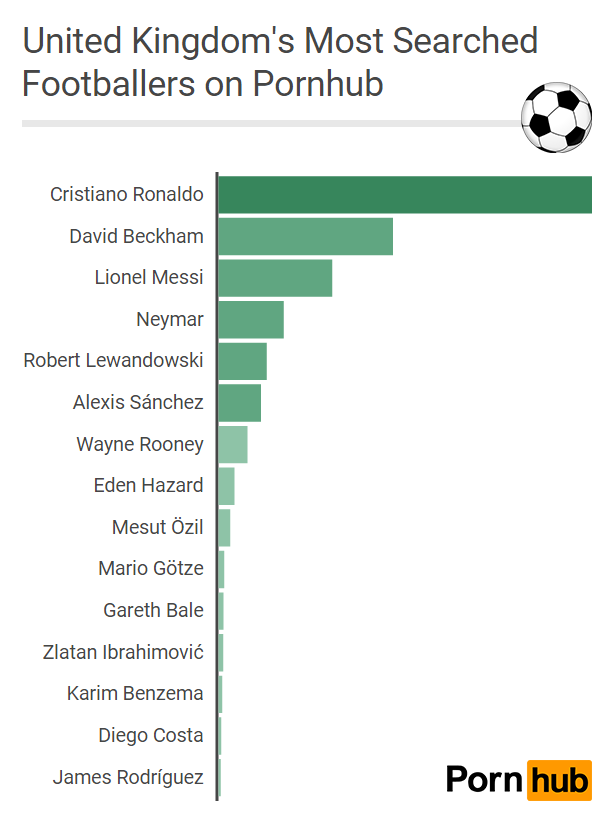Click the Alexis Sánchez bar
Image resolution: width=615 pixels, height=827 pixels.
tap(240, 403)
